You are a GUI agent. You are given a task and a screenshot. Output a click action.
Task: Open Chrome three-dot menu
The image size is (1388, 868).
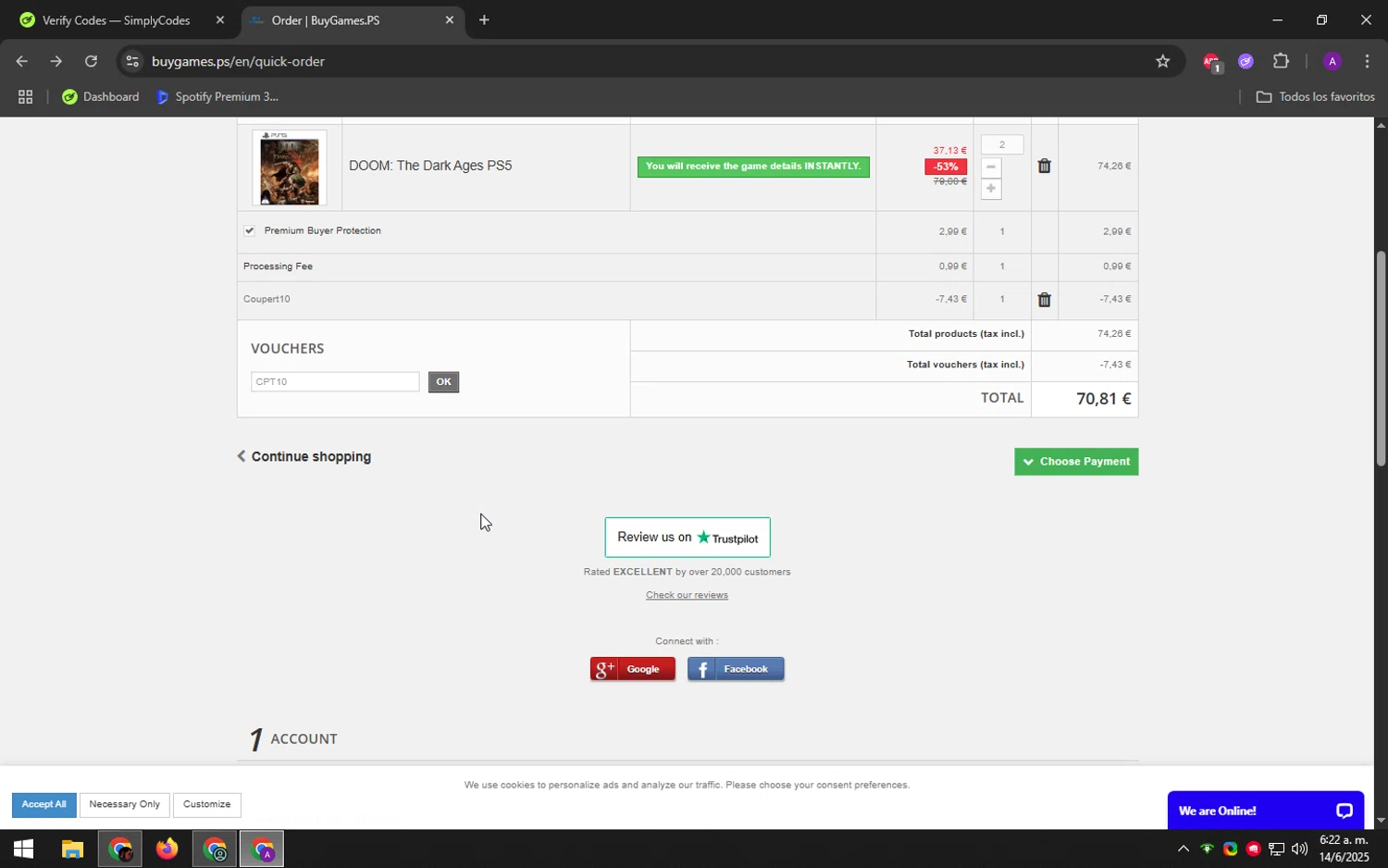pyautogui.click(x=1367, y=61)
